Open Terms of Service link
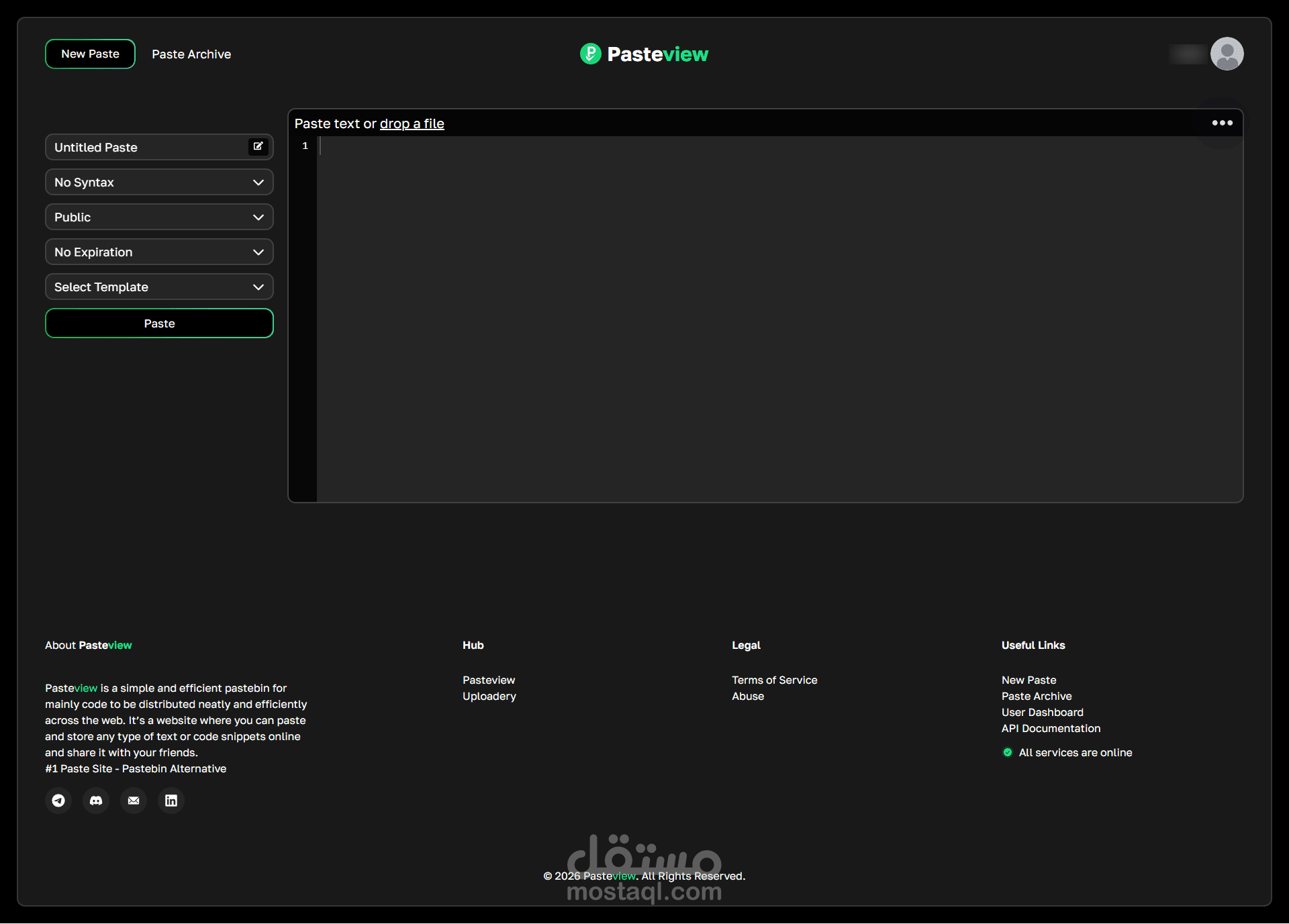Image resolution: width=1289 pixels, height=924 pixels. pyautogui.click(x=775, y=680)
